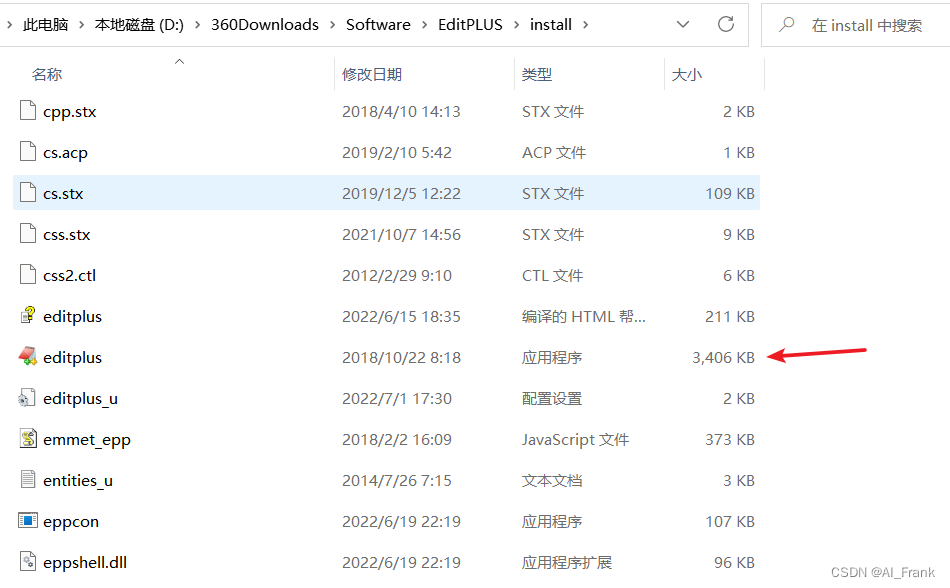Sort by 名称 column header
950x588 pixels.
pyautogui.click(x=47, y=74)
